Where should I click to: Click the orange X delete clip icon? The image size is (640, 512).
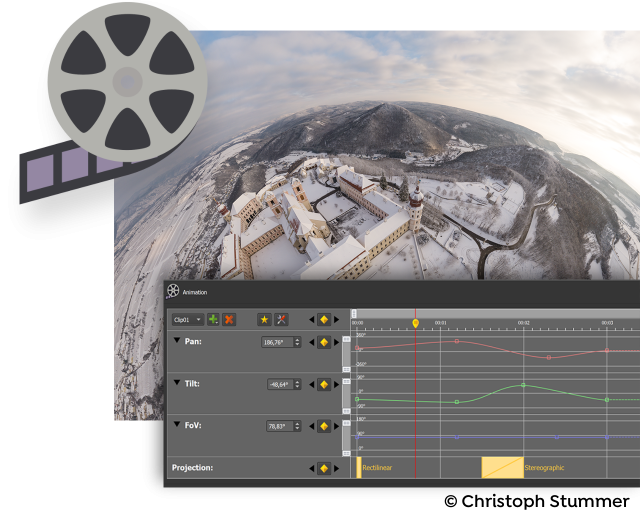[229, 319]
